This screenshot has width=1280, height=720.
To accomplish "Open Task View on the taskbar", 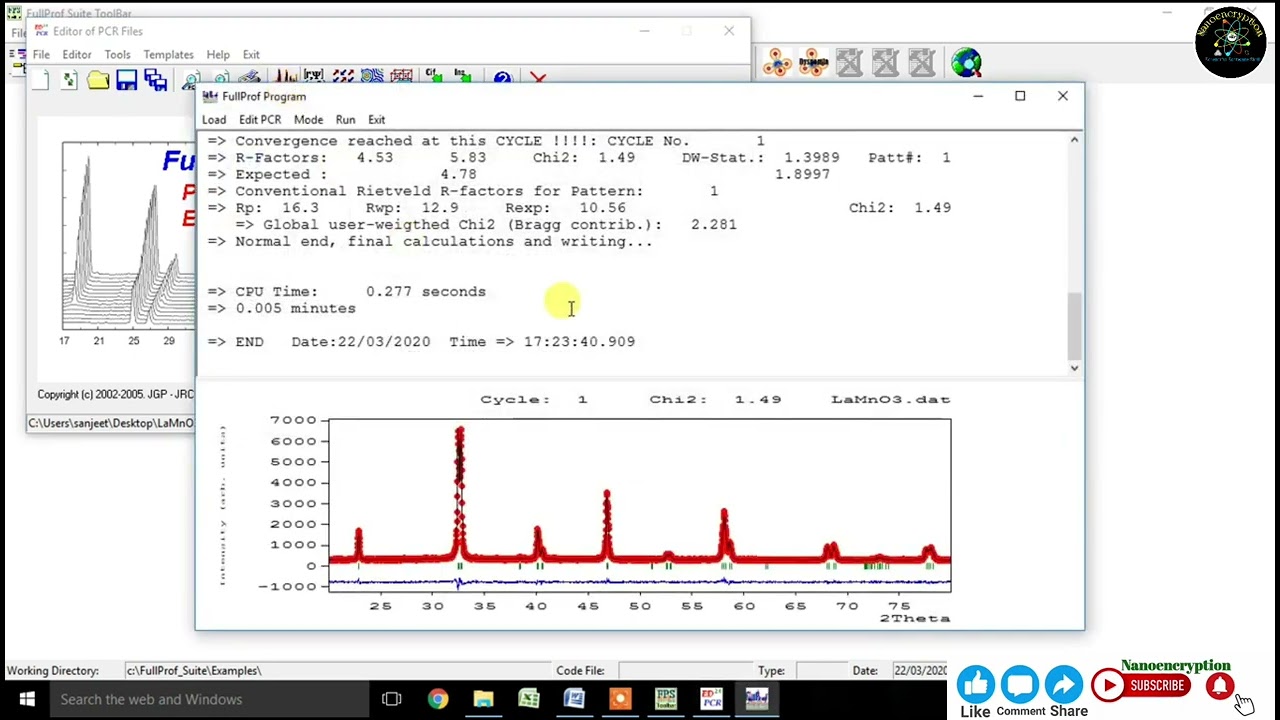I will point(391,699).
